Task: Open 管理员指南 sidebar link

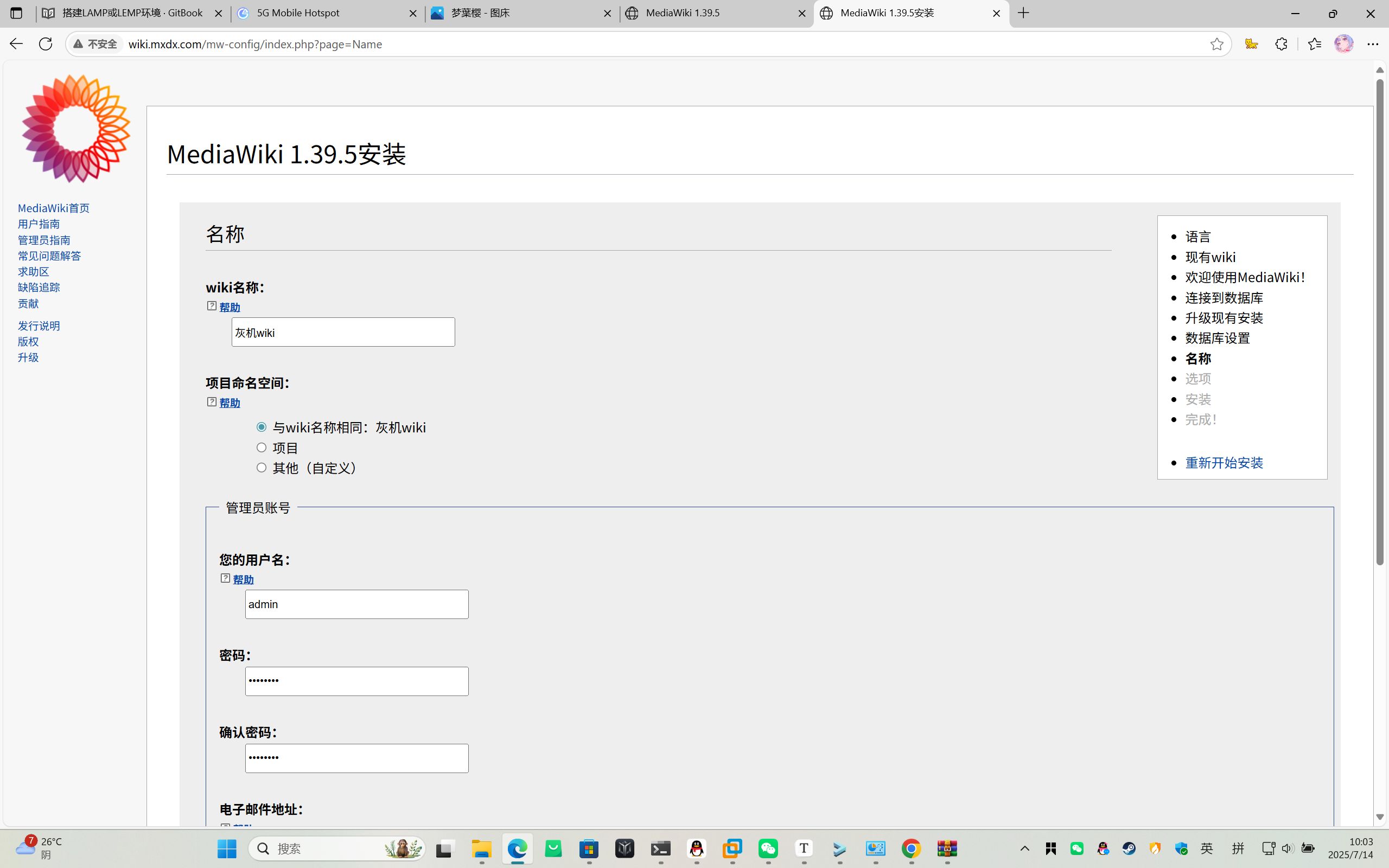Action: pos(43,240)
